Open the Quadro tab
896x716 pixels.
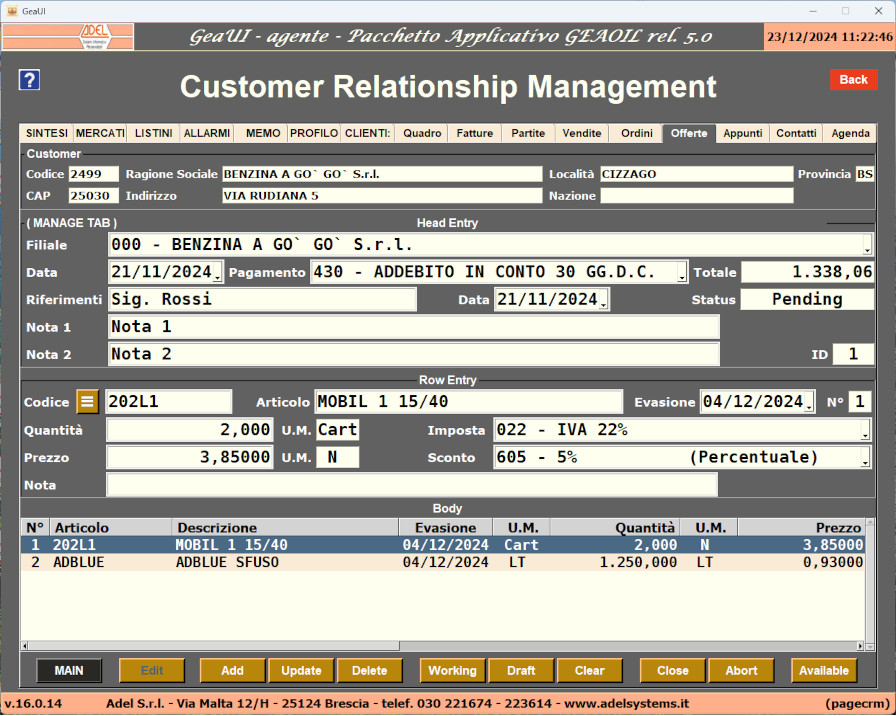(x=422, y=133)
